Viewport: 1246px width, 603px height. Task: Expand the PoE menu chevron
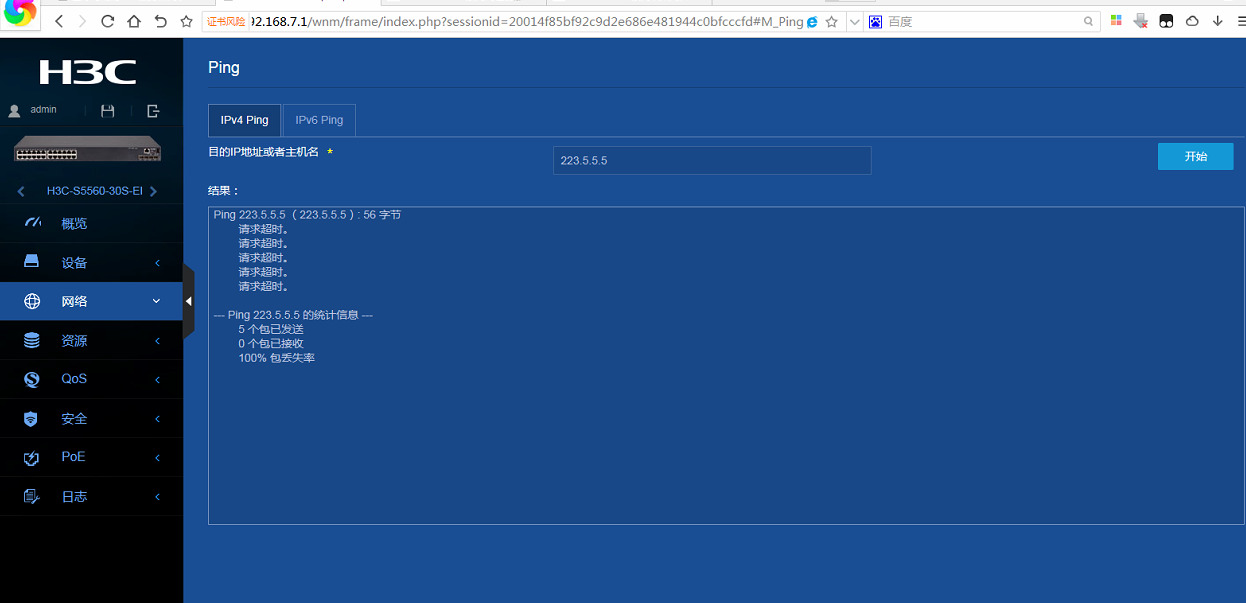(x=157, y=458)
